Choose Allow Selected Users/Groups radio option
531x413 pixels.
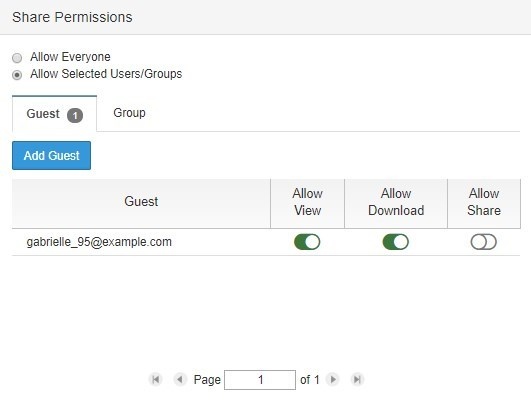[17, 75]
